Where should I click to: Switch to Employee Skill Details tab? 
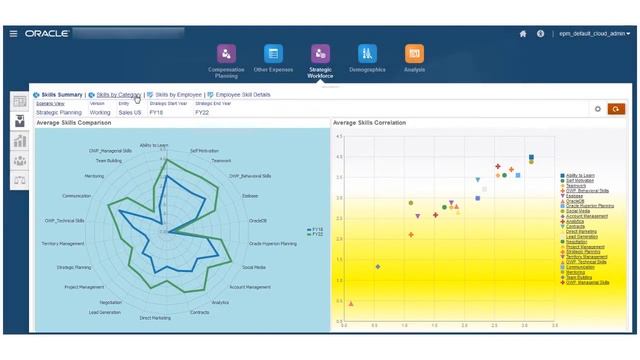point(243,95)
